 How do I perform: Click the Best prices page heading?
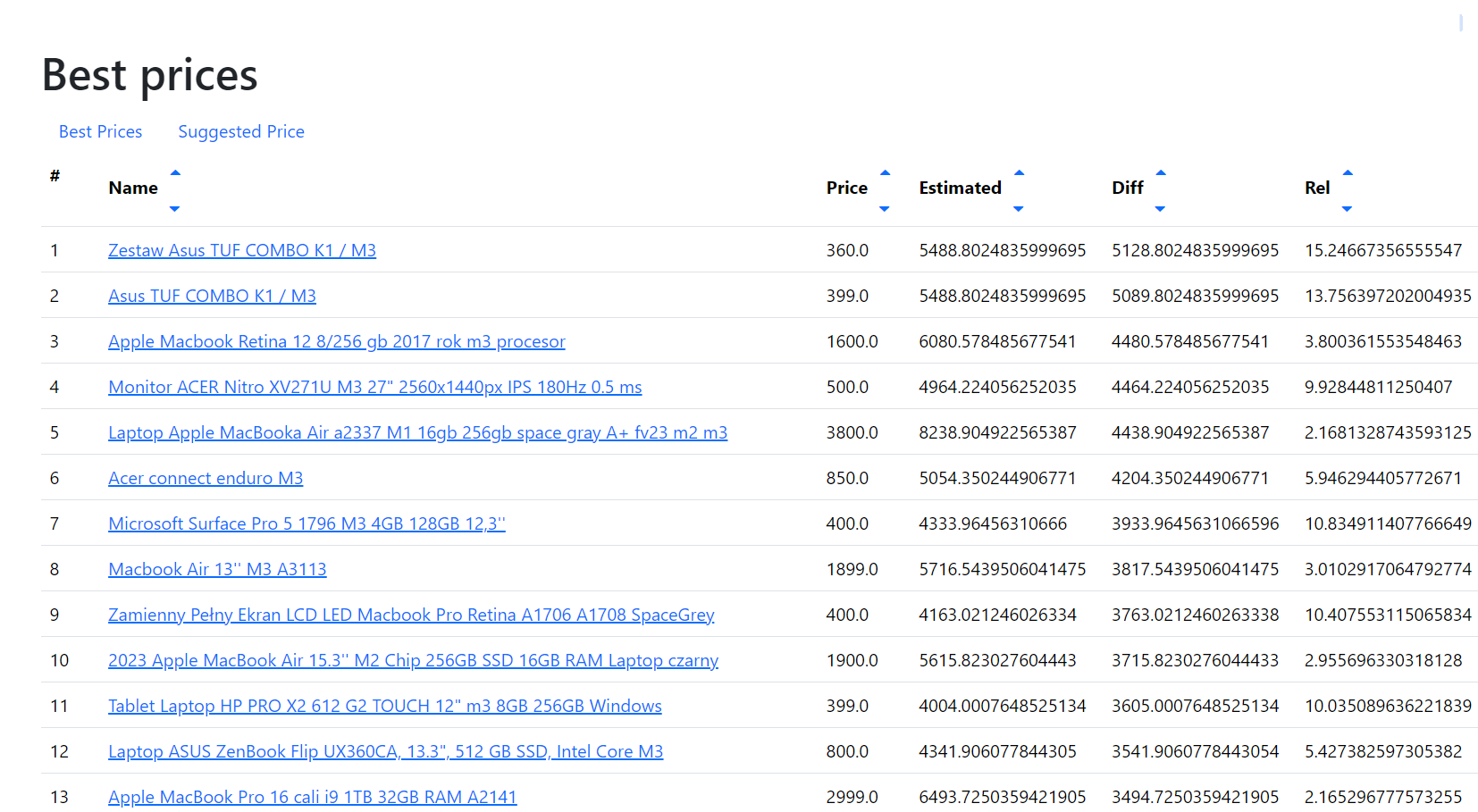[x=150, y=75]
